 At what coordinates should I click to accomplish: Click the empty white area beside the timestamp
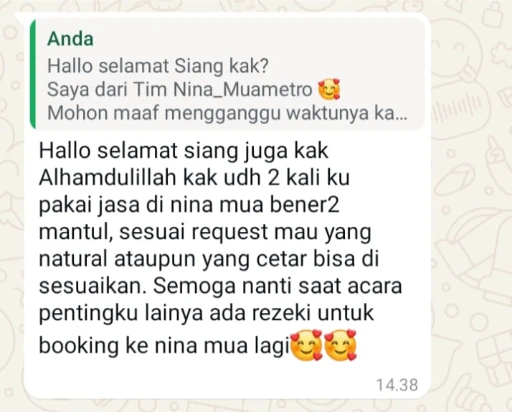(200, 385)
